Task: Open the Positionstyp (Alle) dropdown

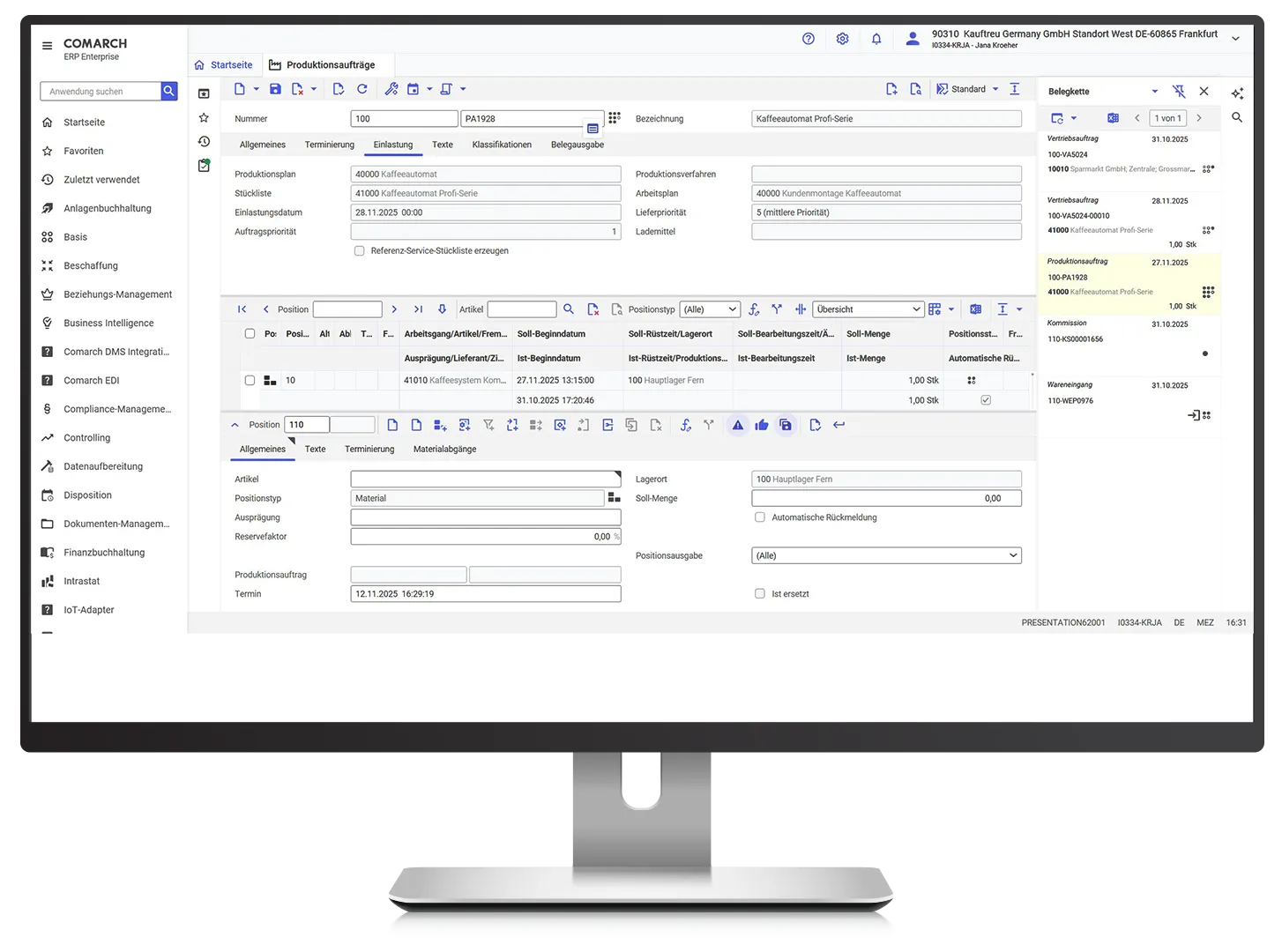Action: (710, 309)
